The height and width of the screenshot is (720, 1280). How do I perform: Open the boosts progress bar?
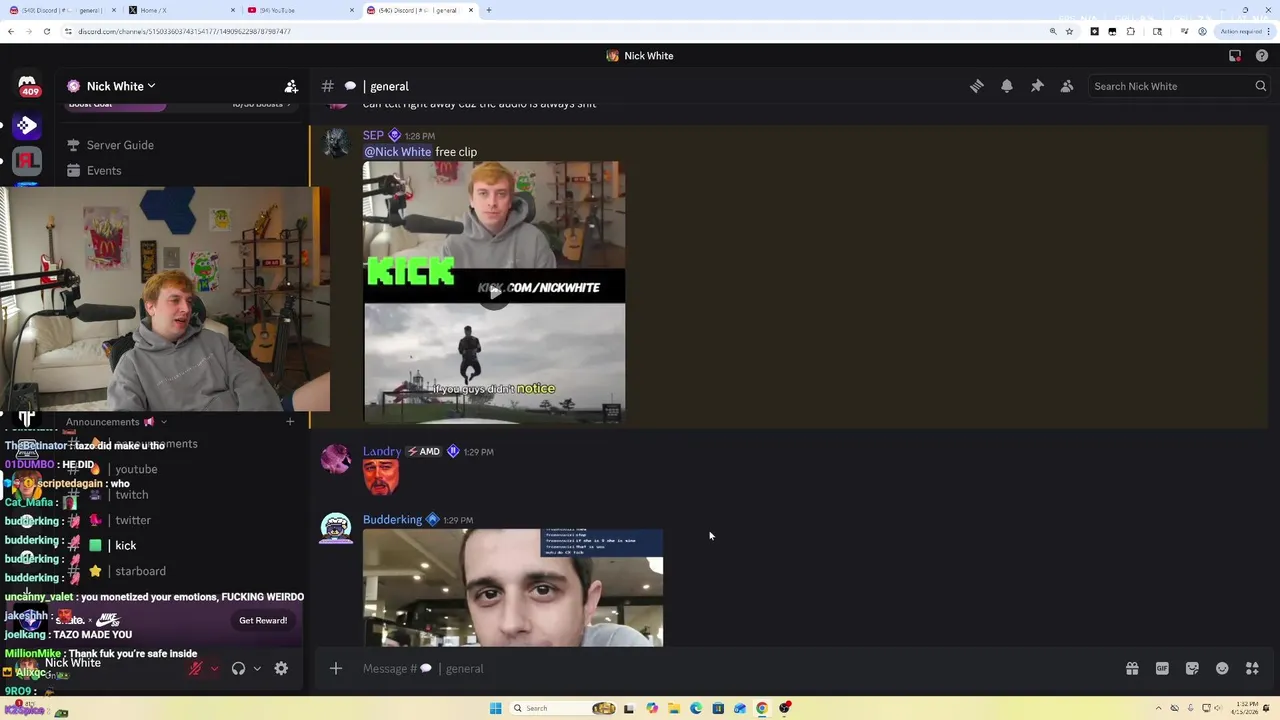click(x=180, y=105)
